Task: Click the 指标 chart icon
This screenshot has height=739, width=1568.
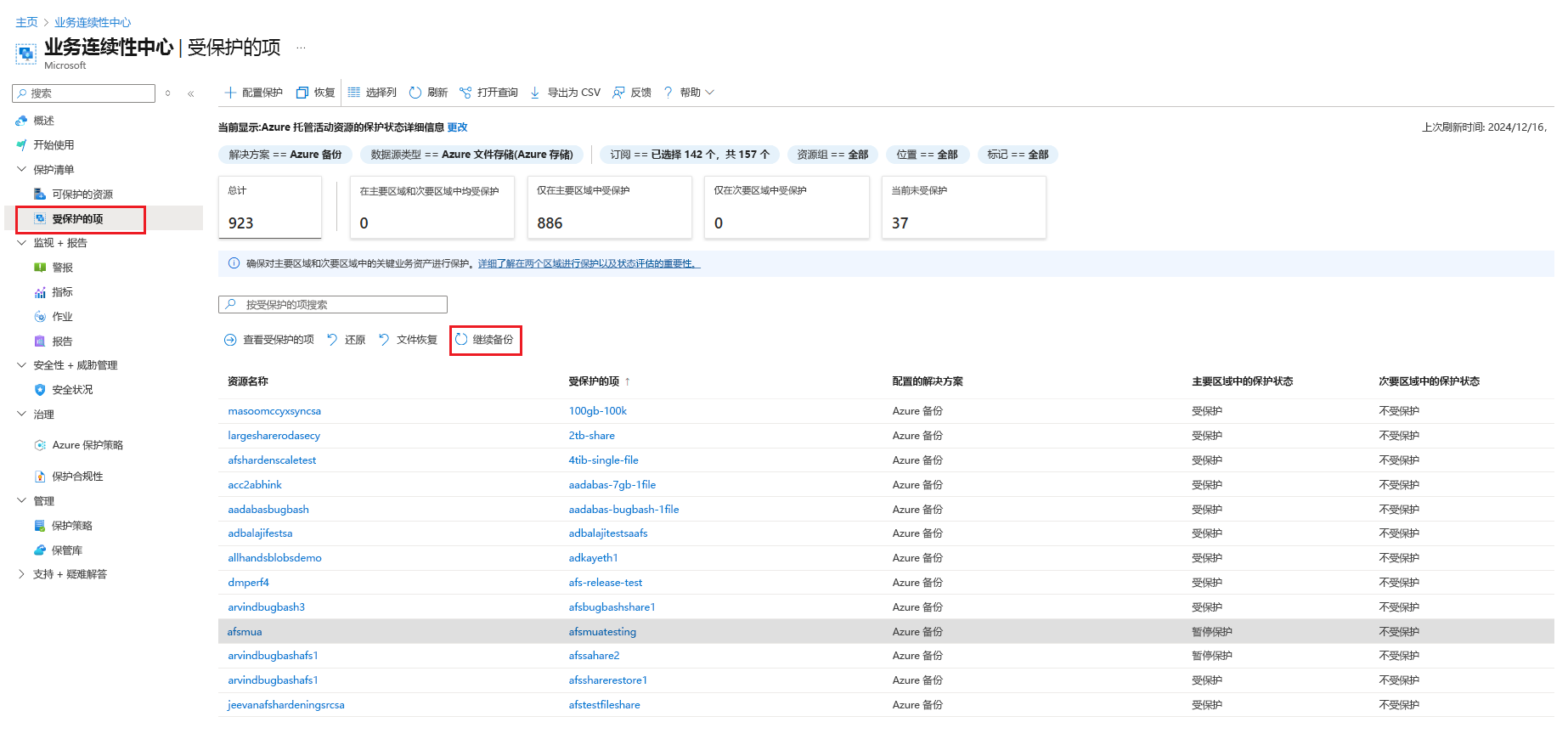Action: click(x=40, y=292)
